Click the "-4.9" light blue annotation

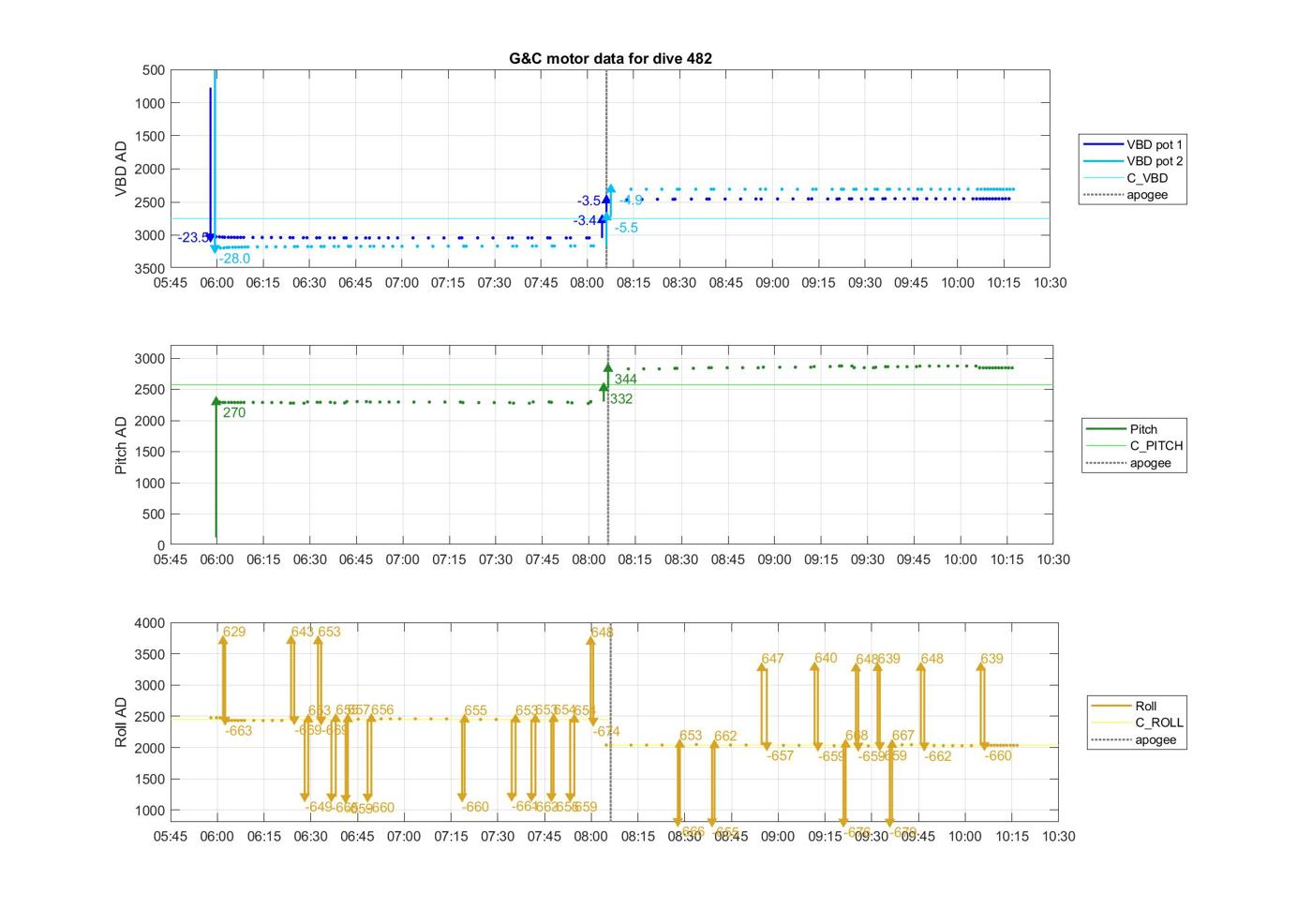pyautogui.click(x=632, y=201)
